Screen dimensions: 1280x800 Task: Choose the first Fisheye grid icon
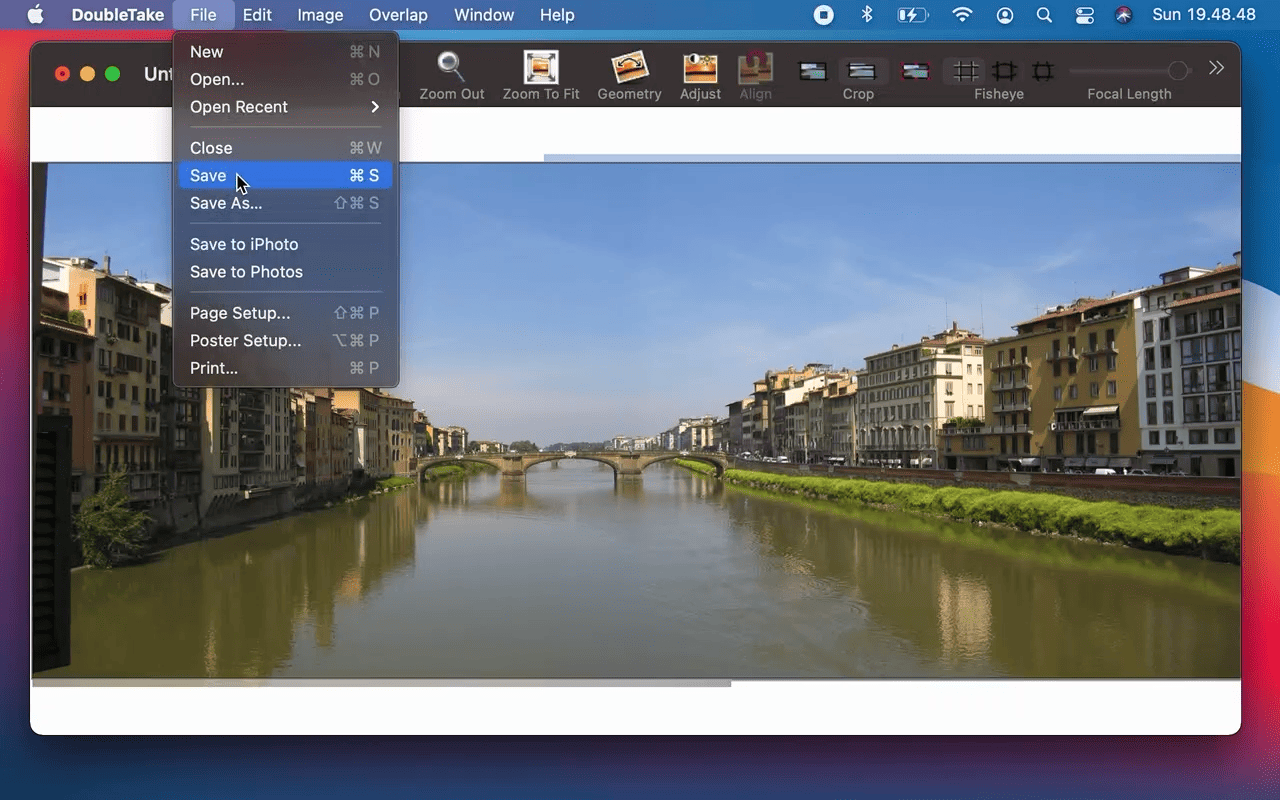[965, 71]
